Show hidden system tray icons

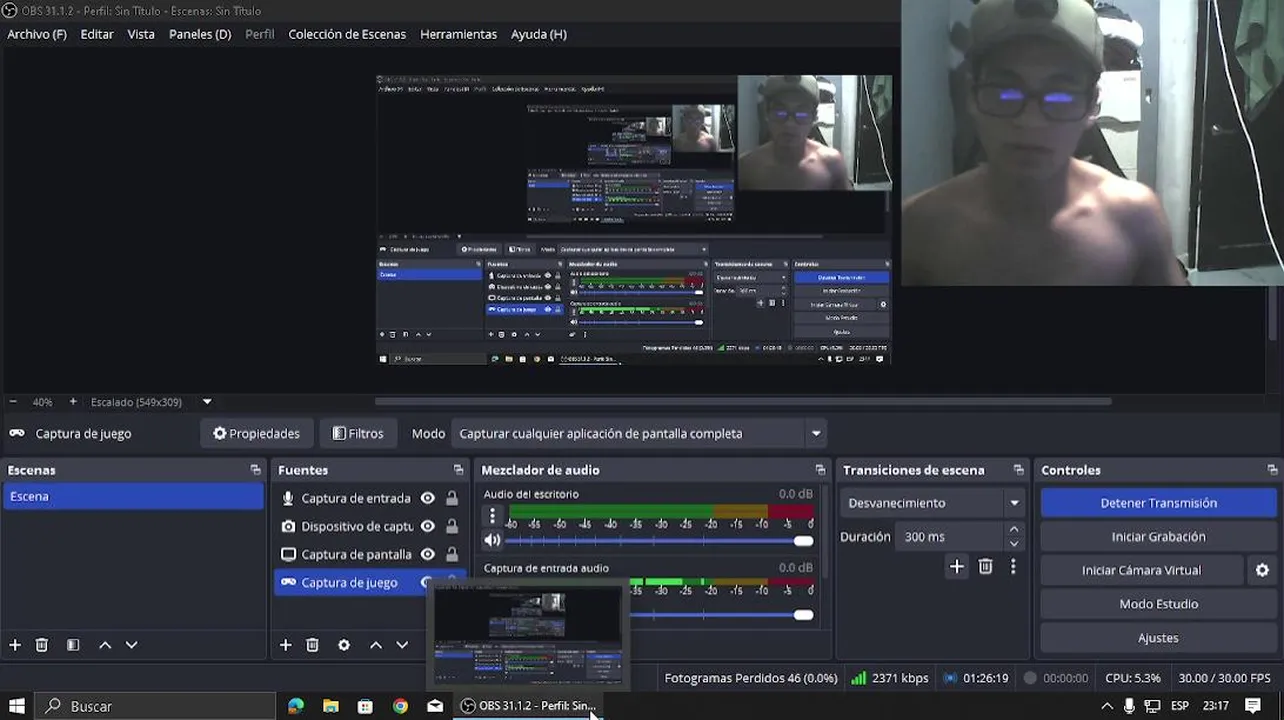point(1106,706)
